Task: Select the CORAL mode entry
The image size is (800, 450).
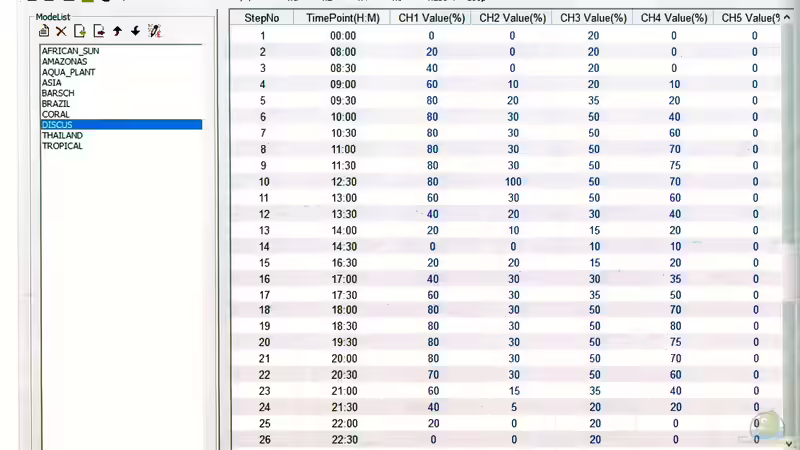Action: 55,114
